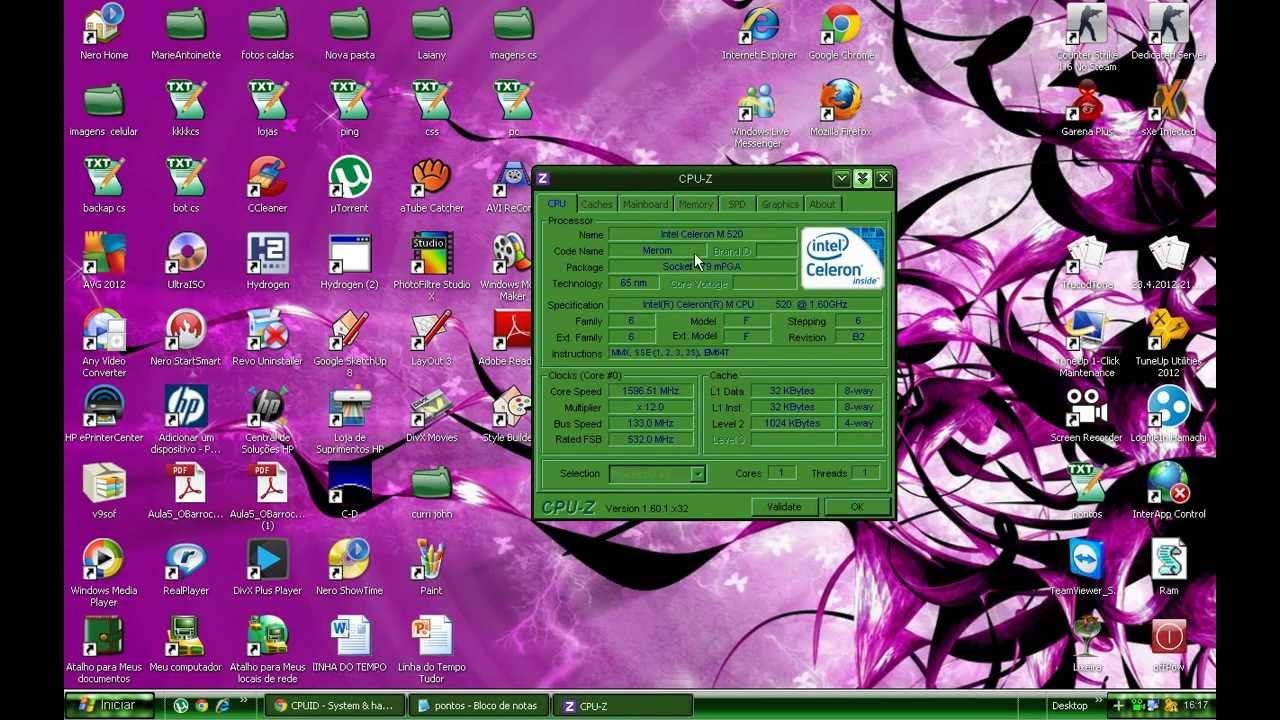This screenshot has width=1280, height=720.
Task: Open Revo Uninstaller
Action: [x=268, y=339]
